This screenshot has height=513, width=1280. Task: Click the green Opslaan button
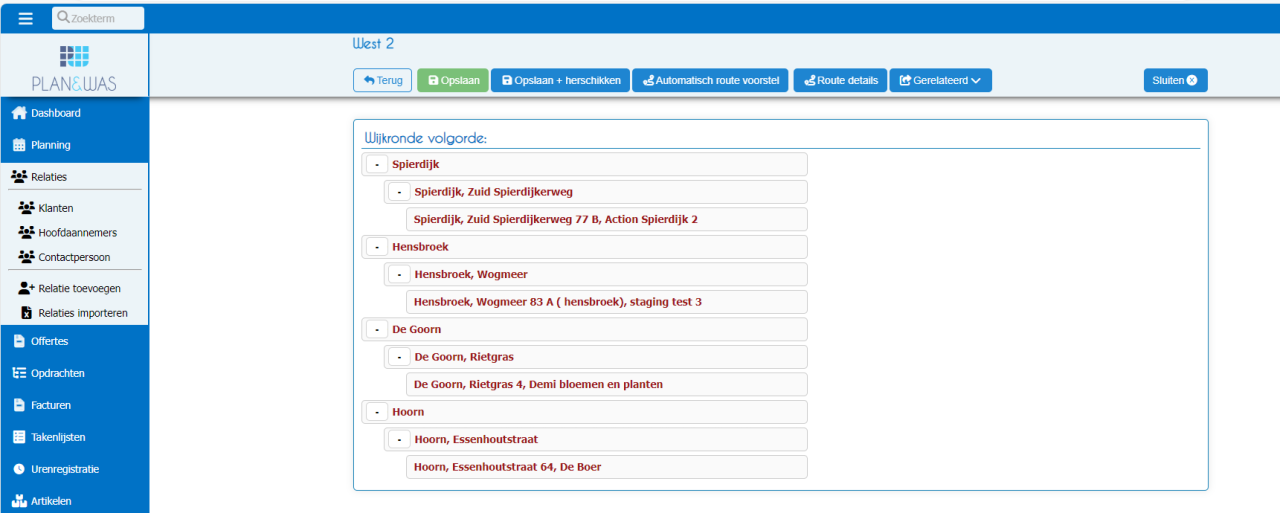pos(452,80)
